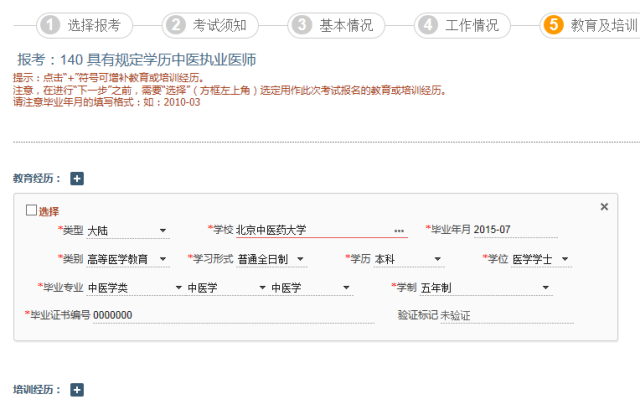Screen dimensions: 640x415
Task: Go to step 1 选择报考
Action: tap(84, 25)
